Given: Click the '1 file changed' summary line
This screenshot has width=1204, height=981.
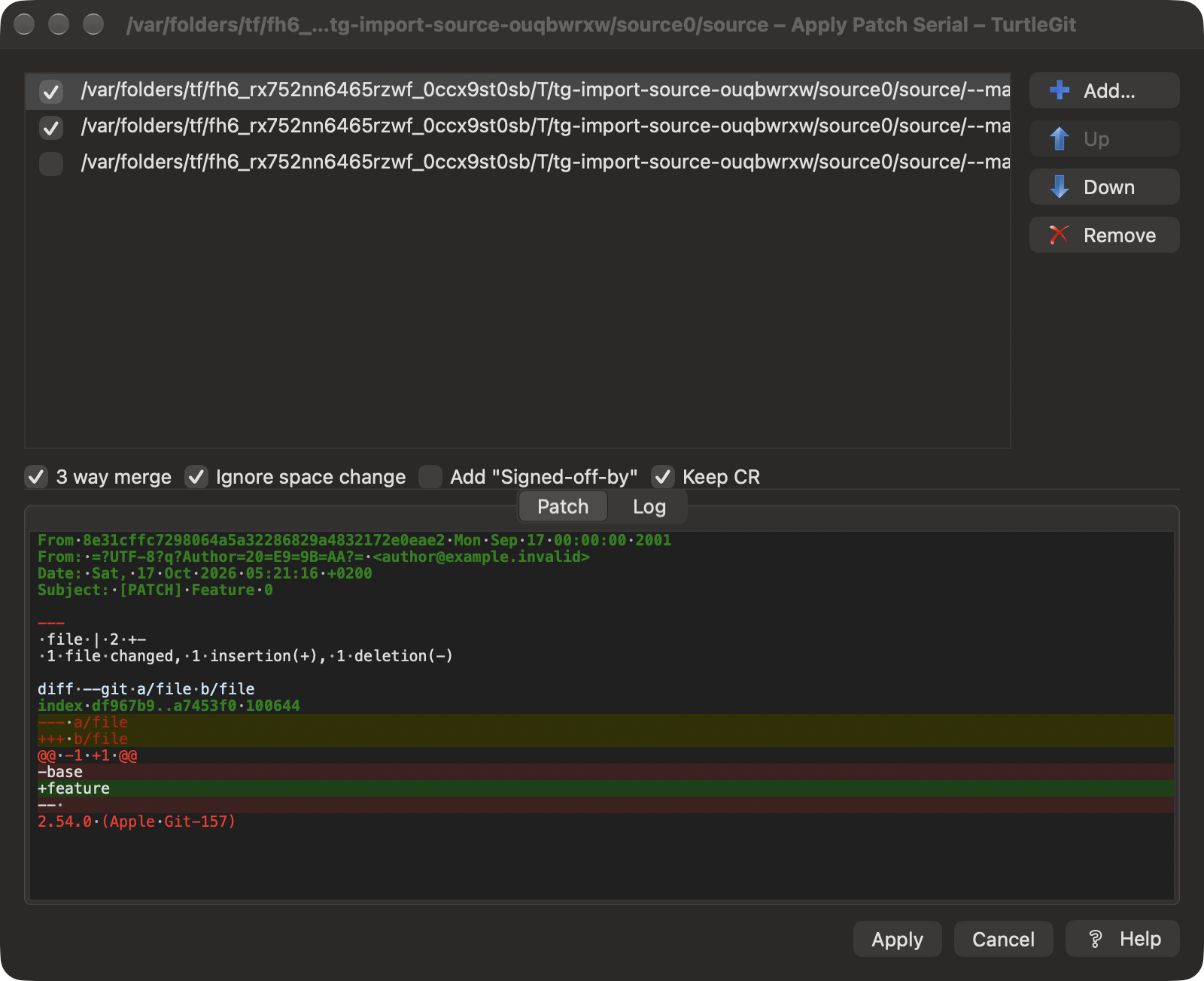Looking at the screenshot, I should pyautogui.click(x=245, y=656).
